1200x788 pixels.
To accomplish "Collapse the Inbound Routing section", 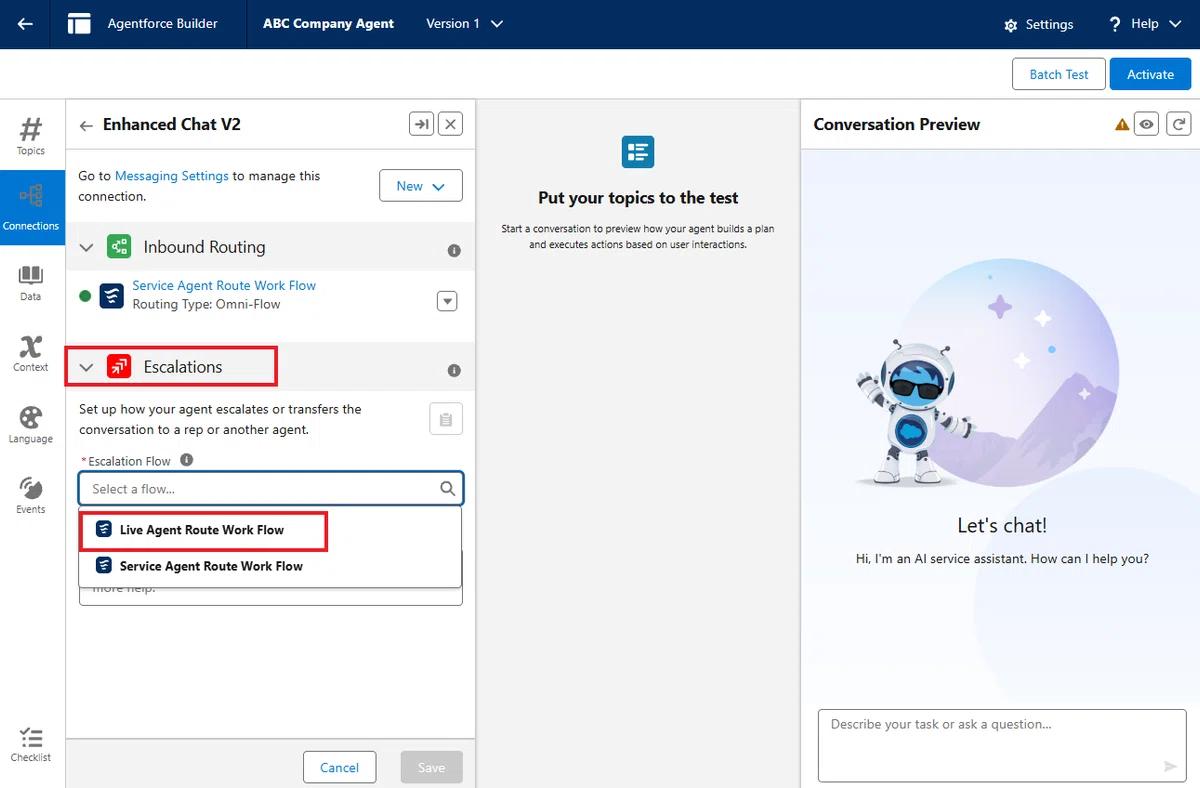I will (x=86, y=247).
